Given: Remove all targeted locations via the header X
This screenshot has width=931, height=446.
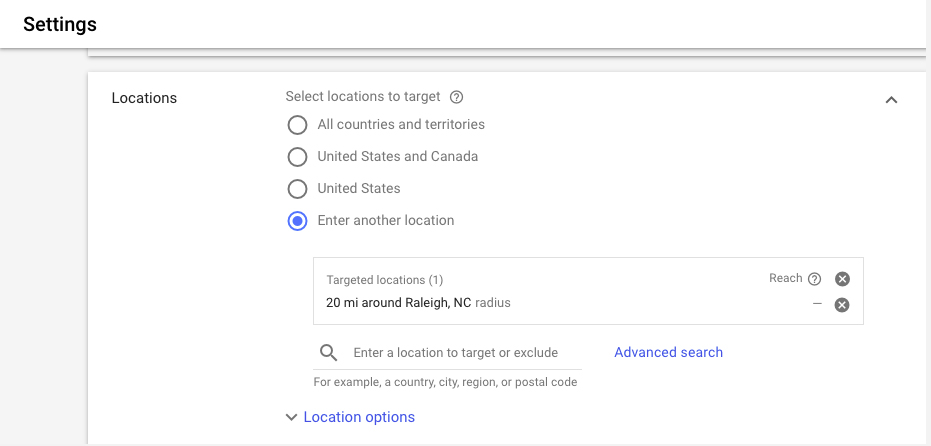Looking at the screenshot, I should tap(842, 279).
